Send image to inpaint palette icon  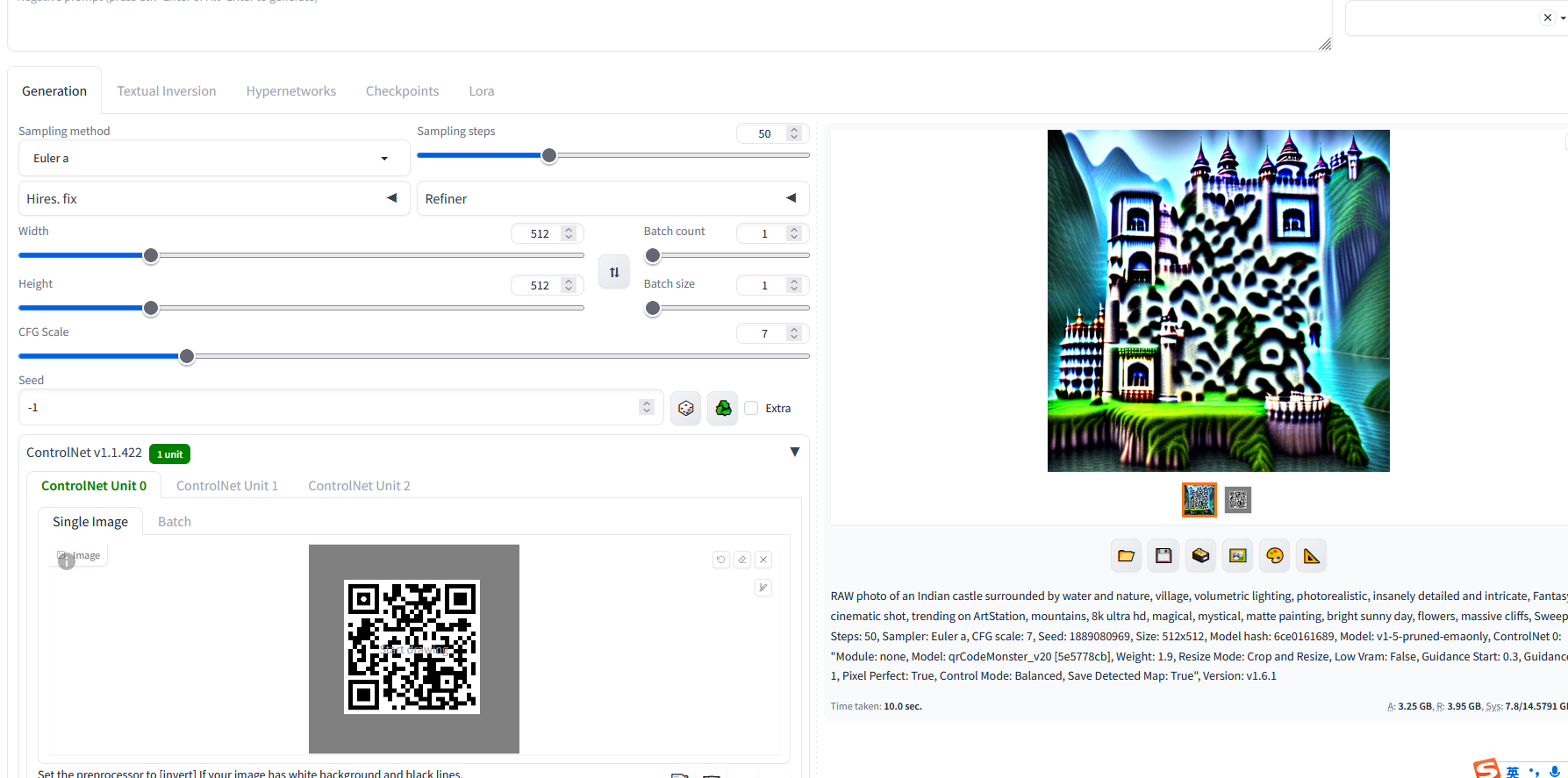[1275, 555]
